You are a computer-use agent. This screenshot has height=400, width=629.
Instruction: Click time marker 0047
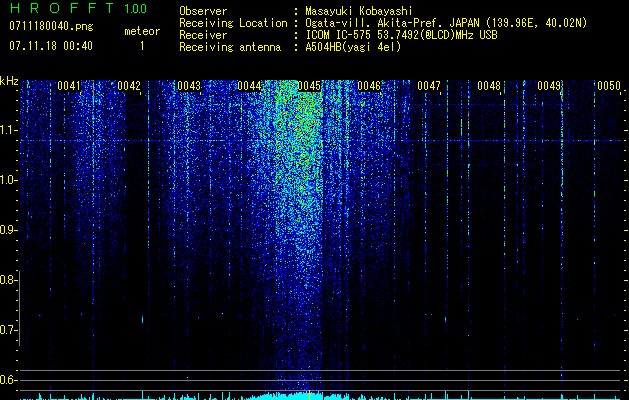[x=428, y=85]
